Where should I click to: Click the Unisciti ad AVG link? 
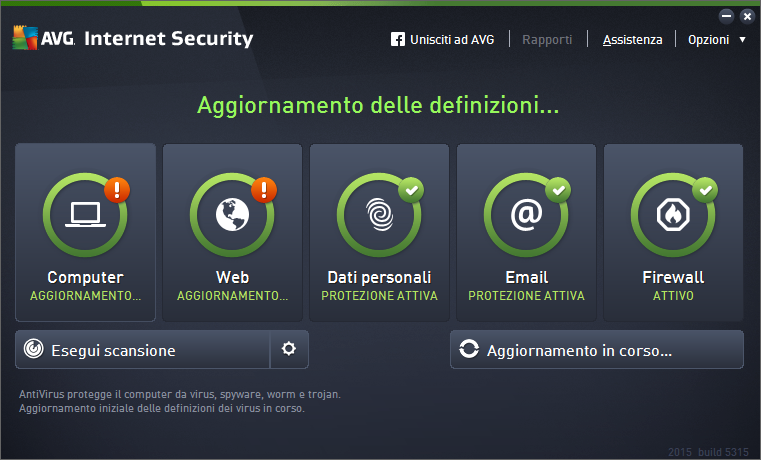click(452, 39)
